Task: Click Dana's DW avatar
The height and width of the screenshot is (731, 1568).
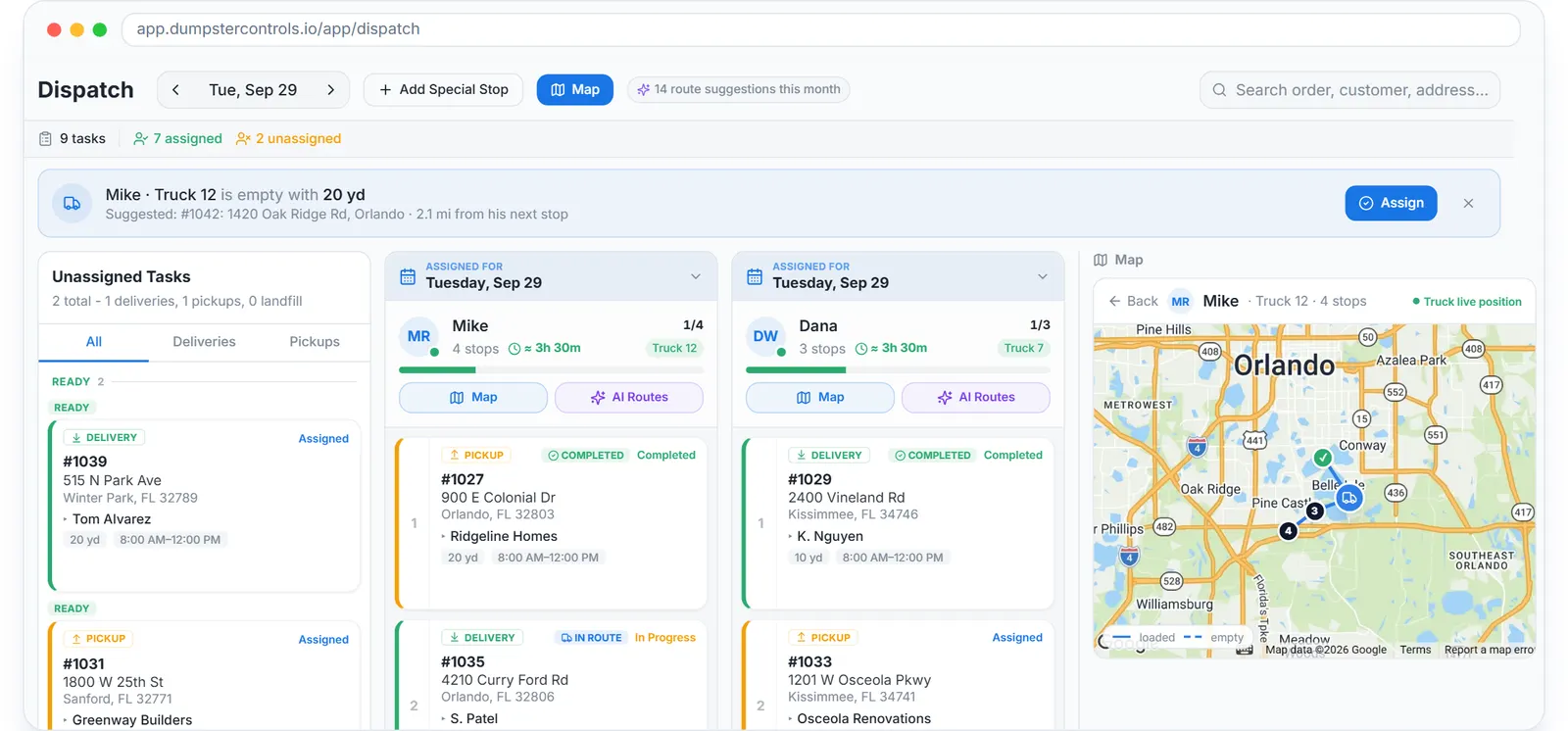Action: (766, 336)
